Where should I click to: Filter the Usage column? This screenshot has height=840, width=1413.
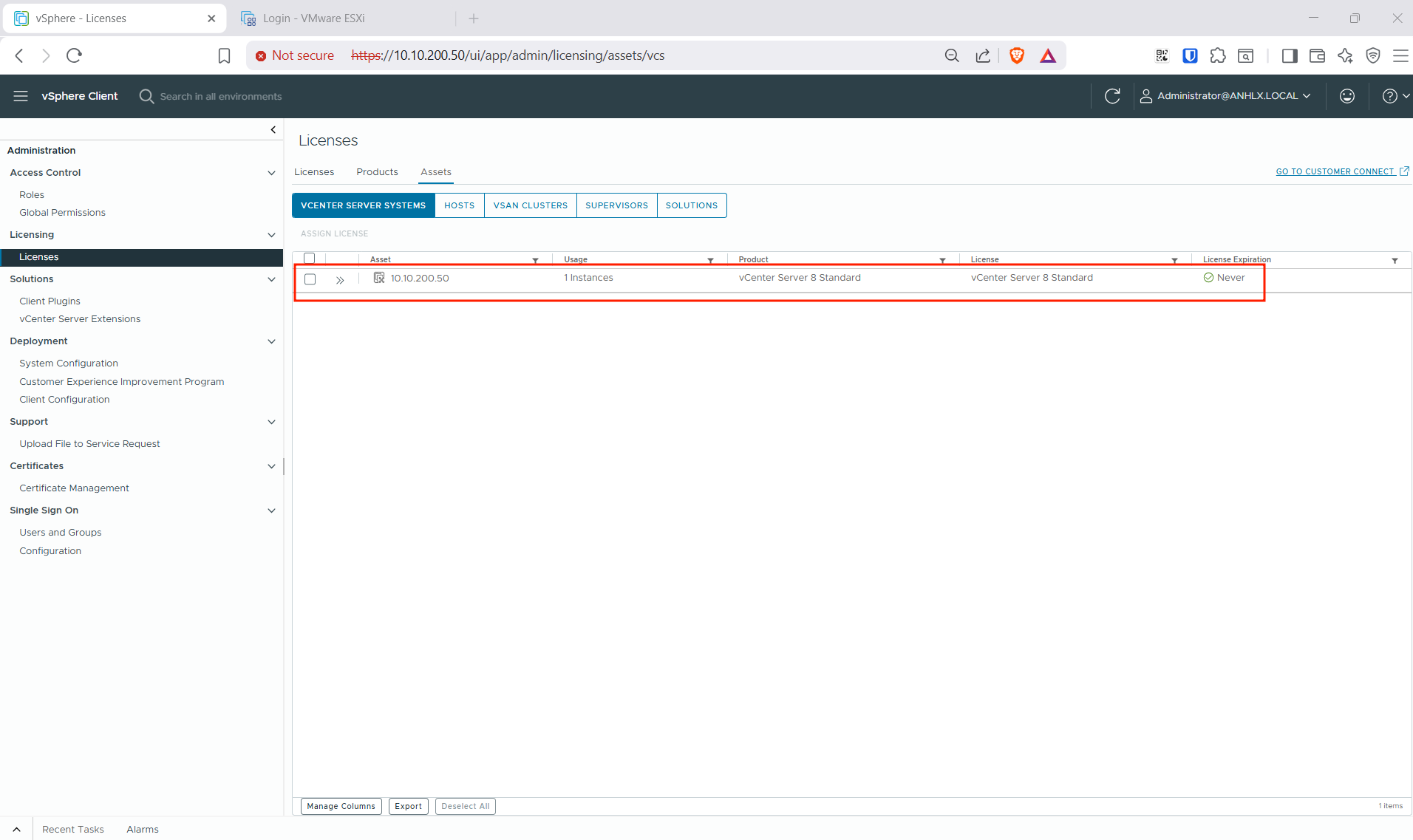[710, 261]
